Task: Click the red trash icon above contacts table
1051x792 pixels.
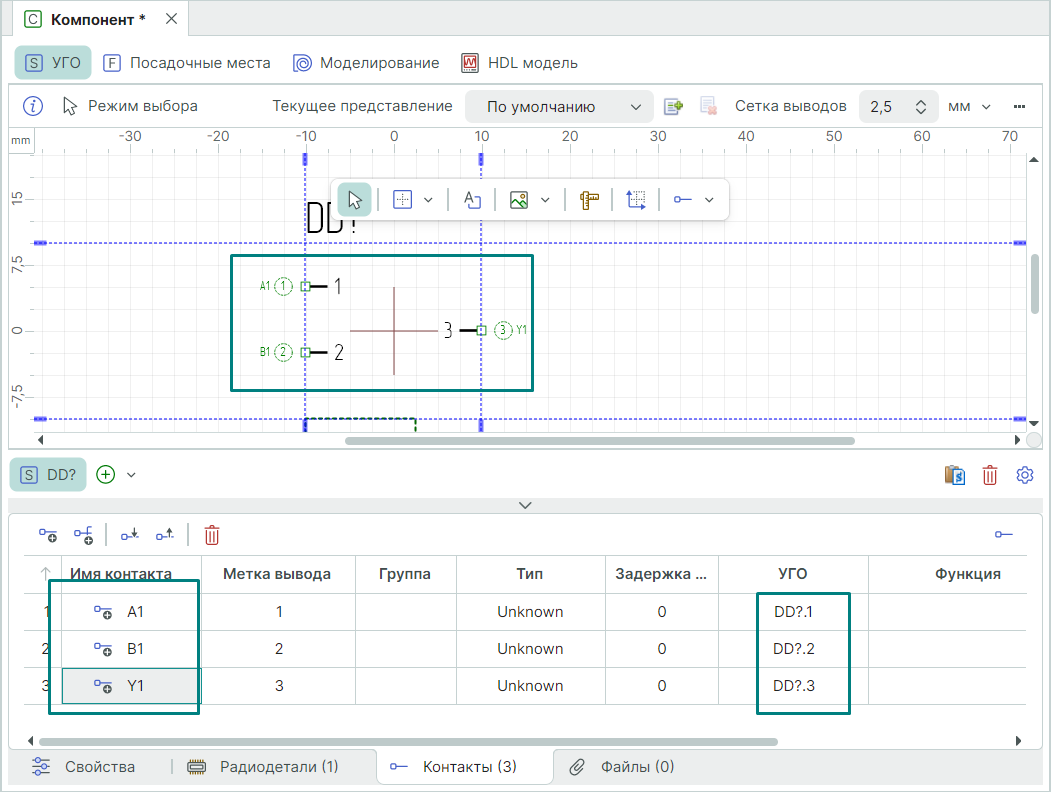Action: coord(212,535)
